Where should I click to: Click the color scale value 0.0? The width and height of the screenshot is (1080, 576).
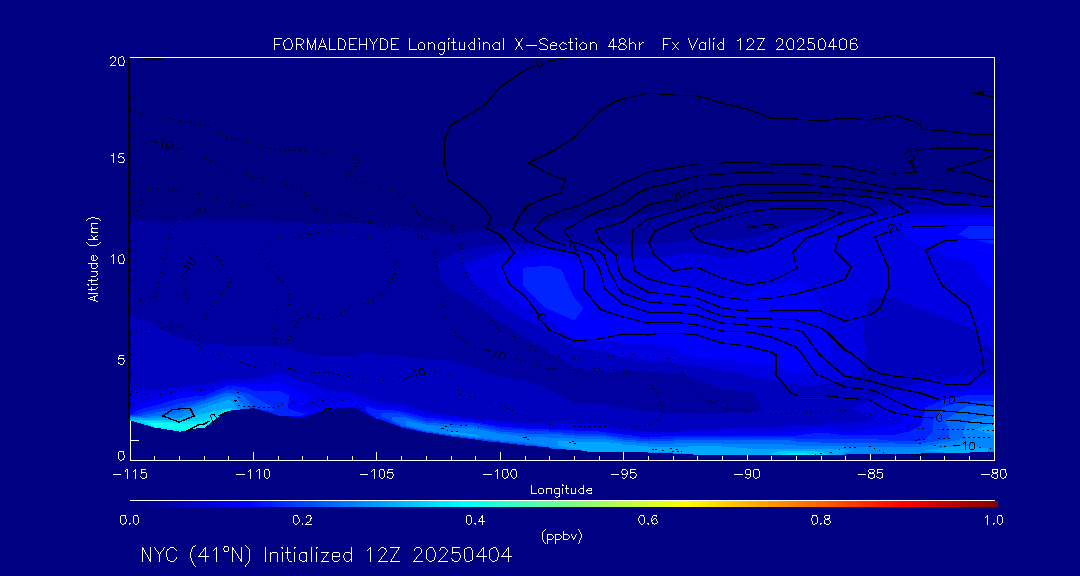point(129,520)
